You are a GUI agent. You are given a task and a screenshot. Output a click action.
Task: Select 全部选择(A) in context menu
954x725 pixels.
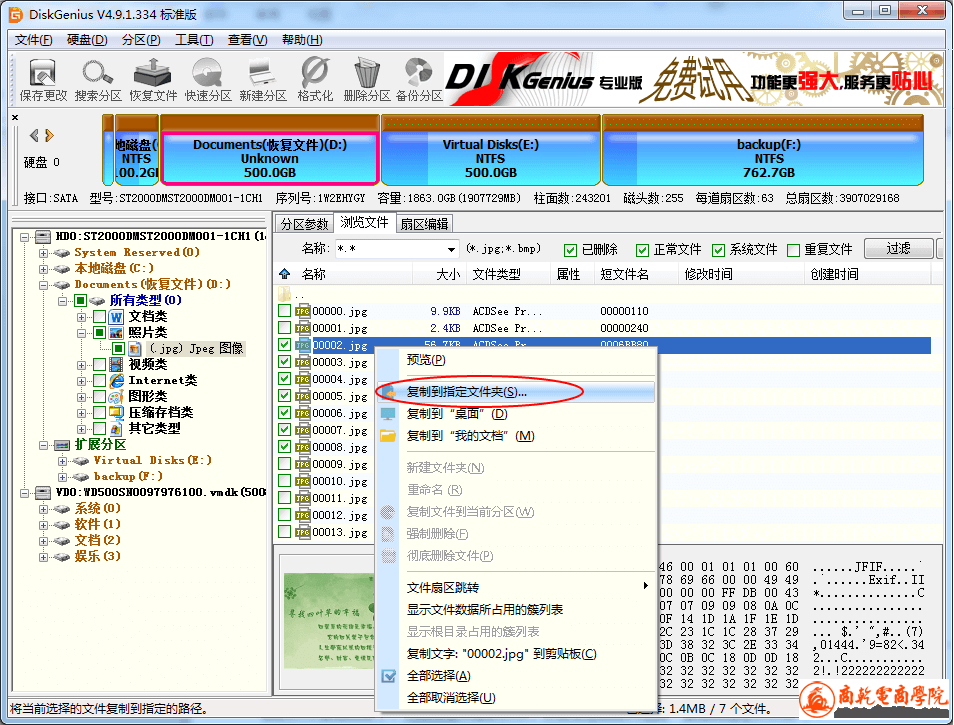point(515,676)
